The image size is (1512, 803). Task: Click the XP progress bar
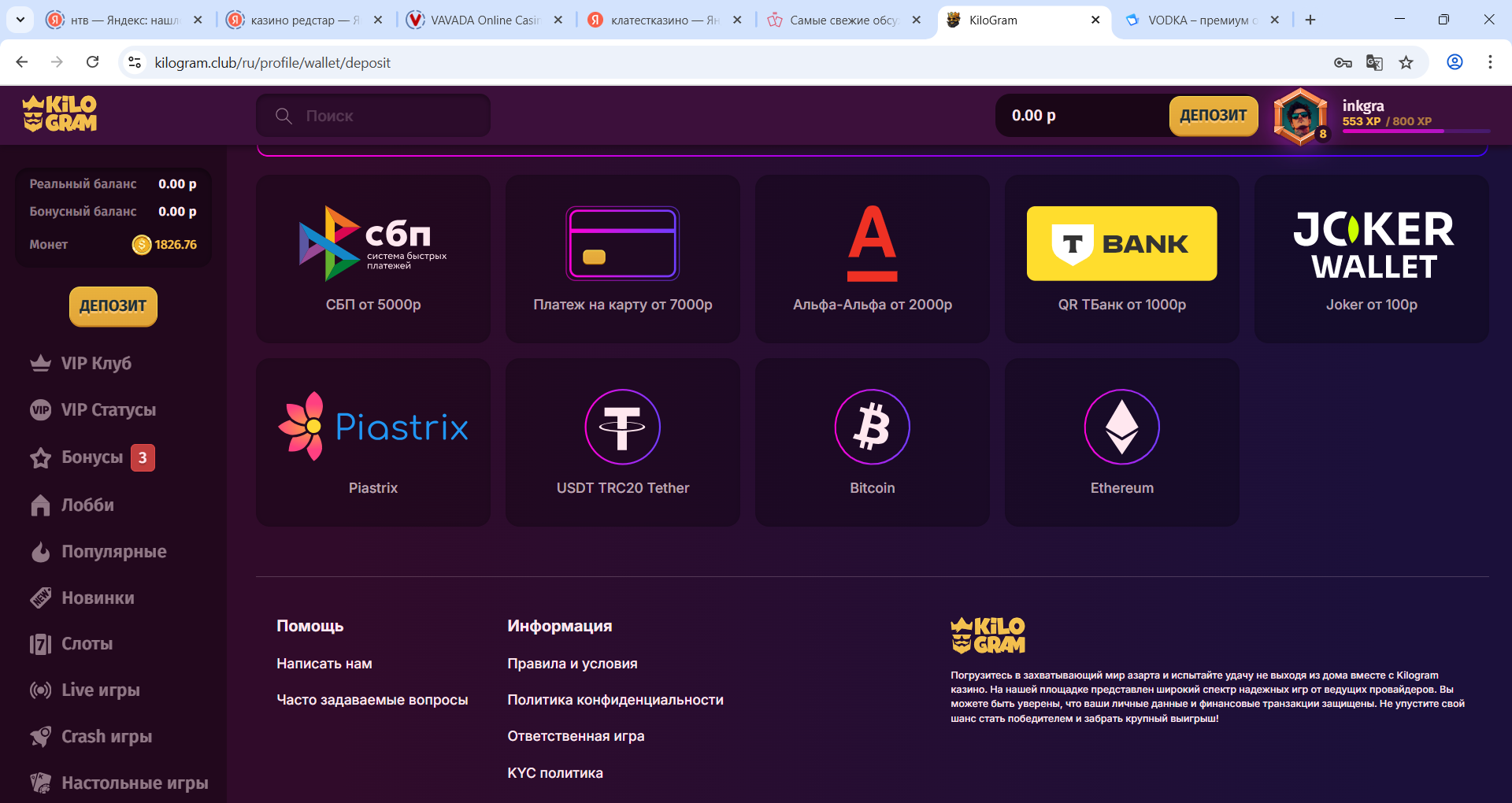click(1415, 131)
